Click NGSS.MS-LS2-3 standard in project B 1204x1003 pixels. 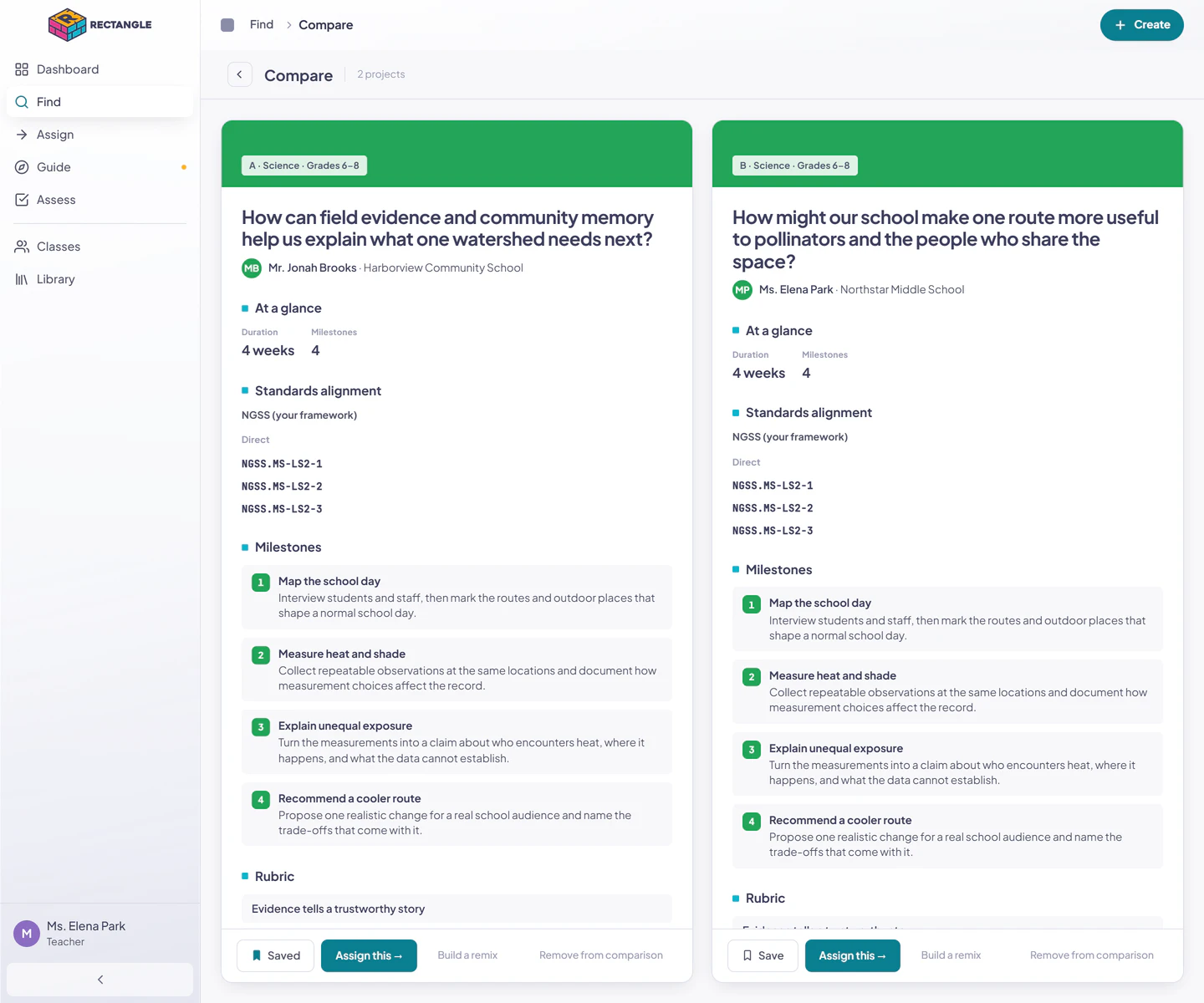pos(773,531)
